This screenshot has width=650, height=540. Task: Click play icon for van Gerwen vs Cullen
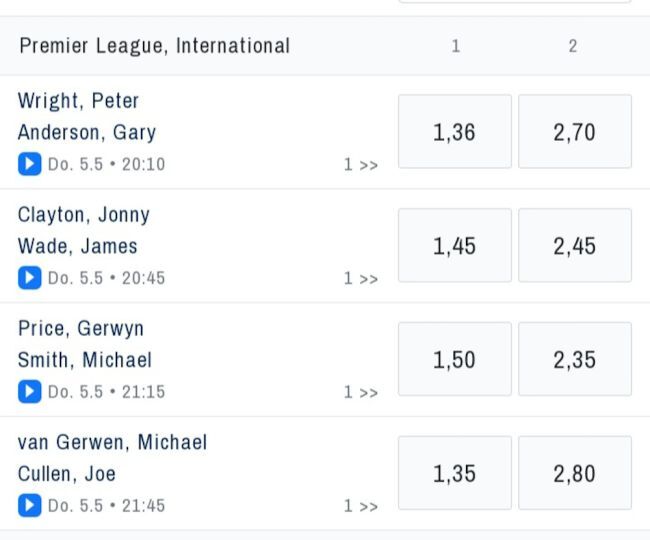[x=29, y=506]
